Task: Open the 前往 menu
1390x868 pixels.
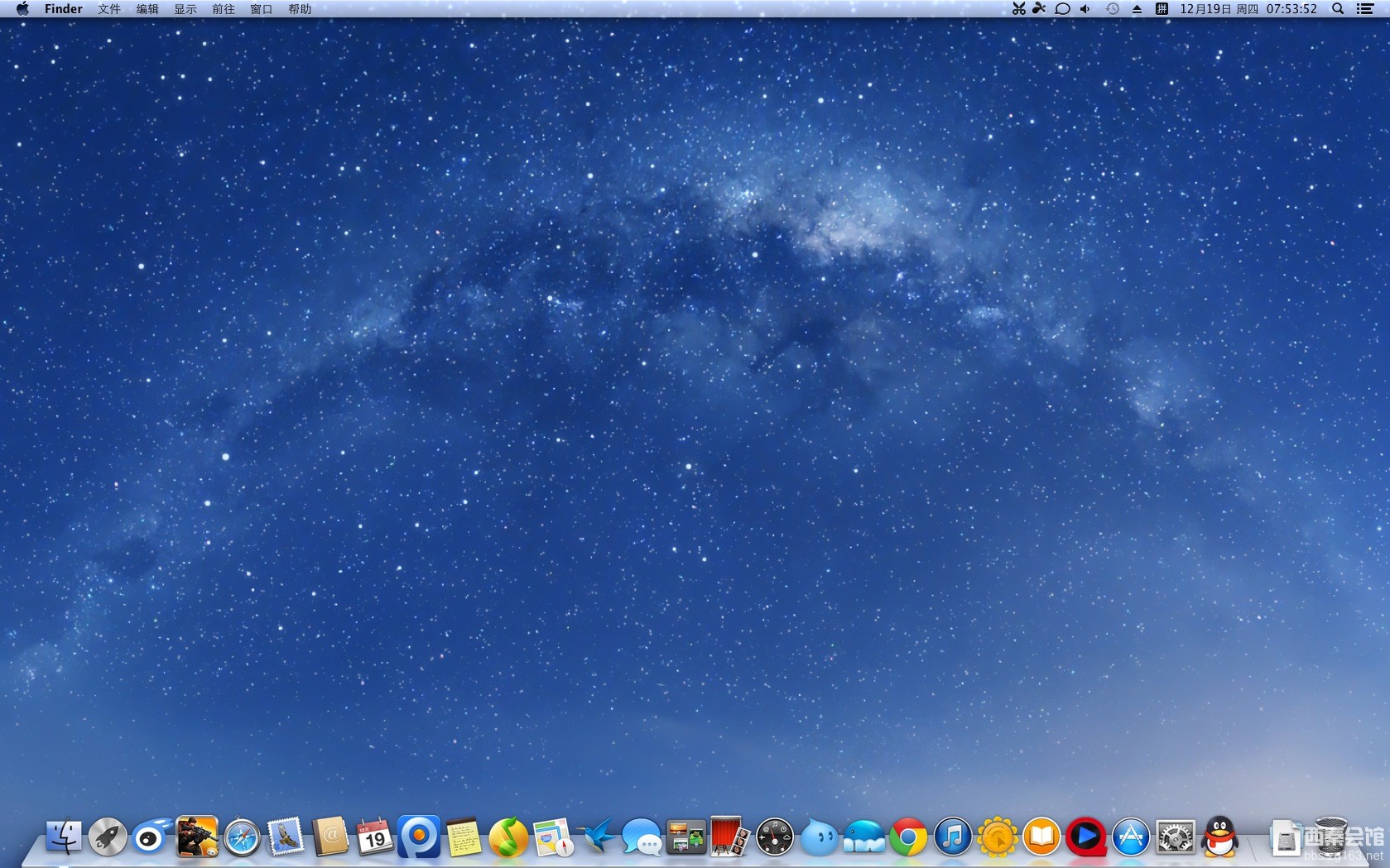Action: [x=223, y=9]
